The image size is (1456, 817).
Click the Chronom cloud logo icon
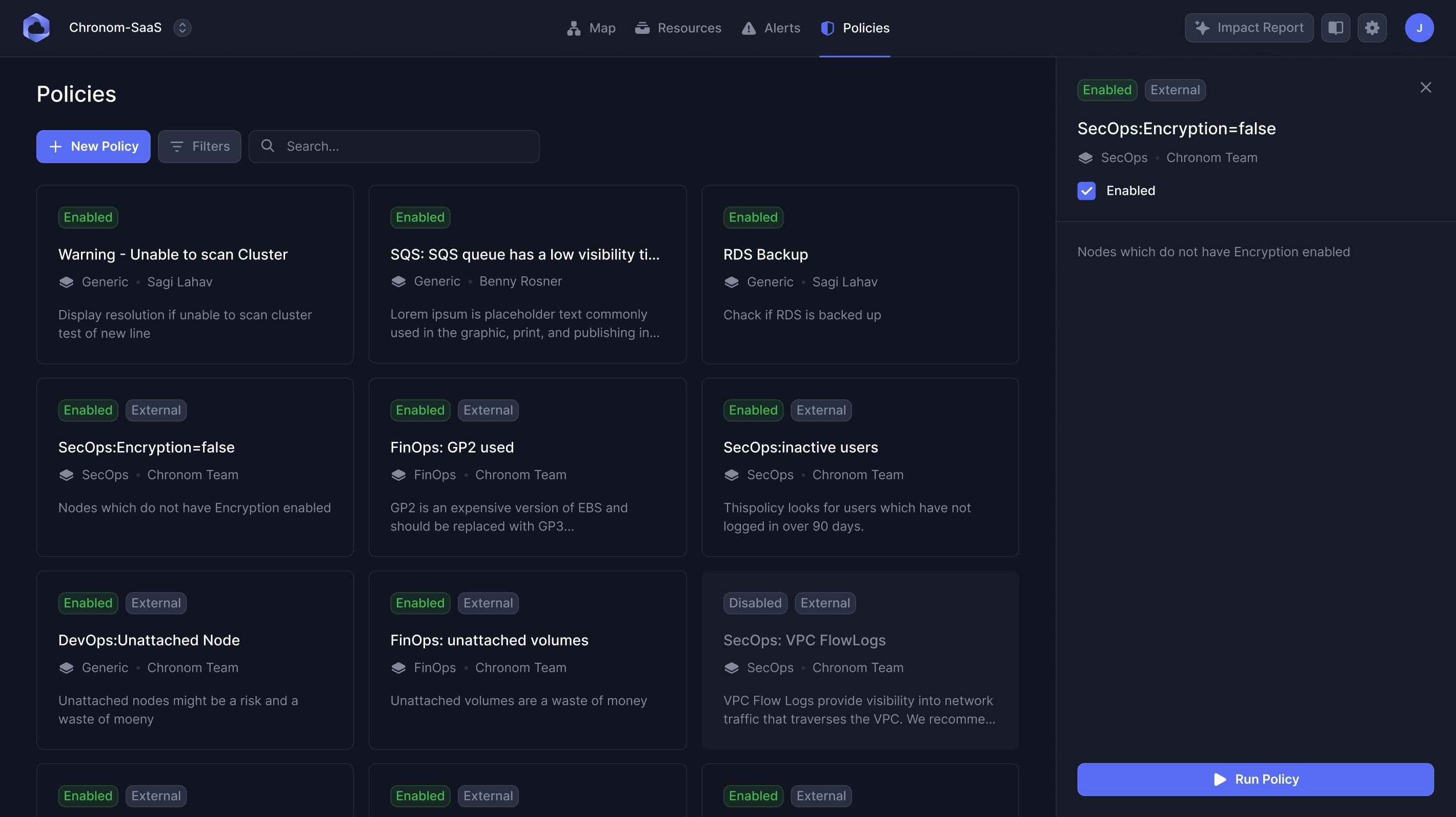click(36, 28)
